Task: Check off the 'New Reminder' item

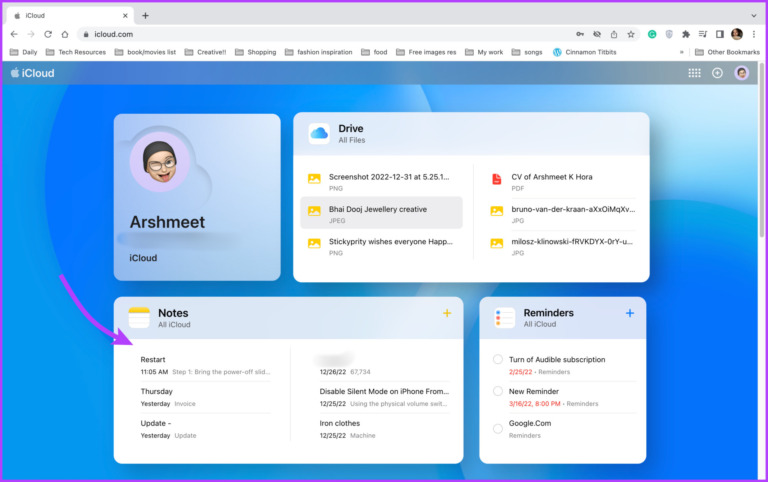Action: (498, 392)
